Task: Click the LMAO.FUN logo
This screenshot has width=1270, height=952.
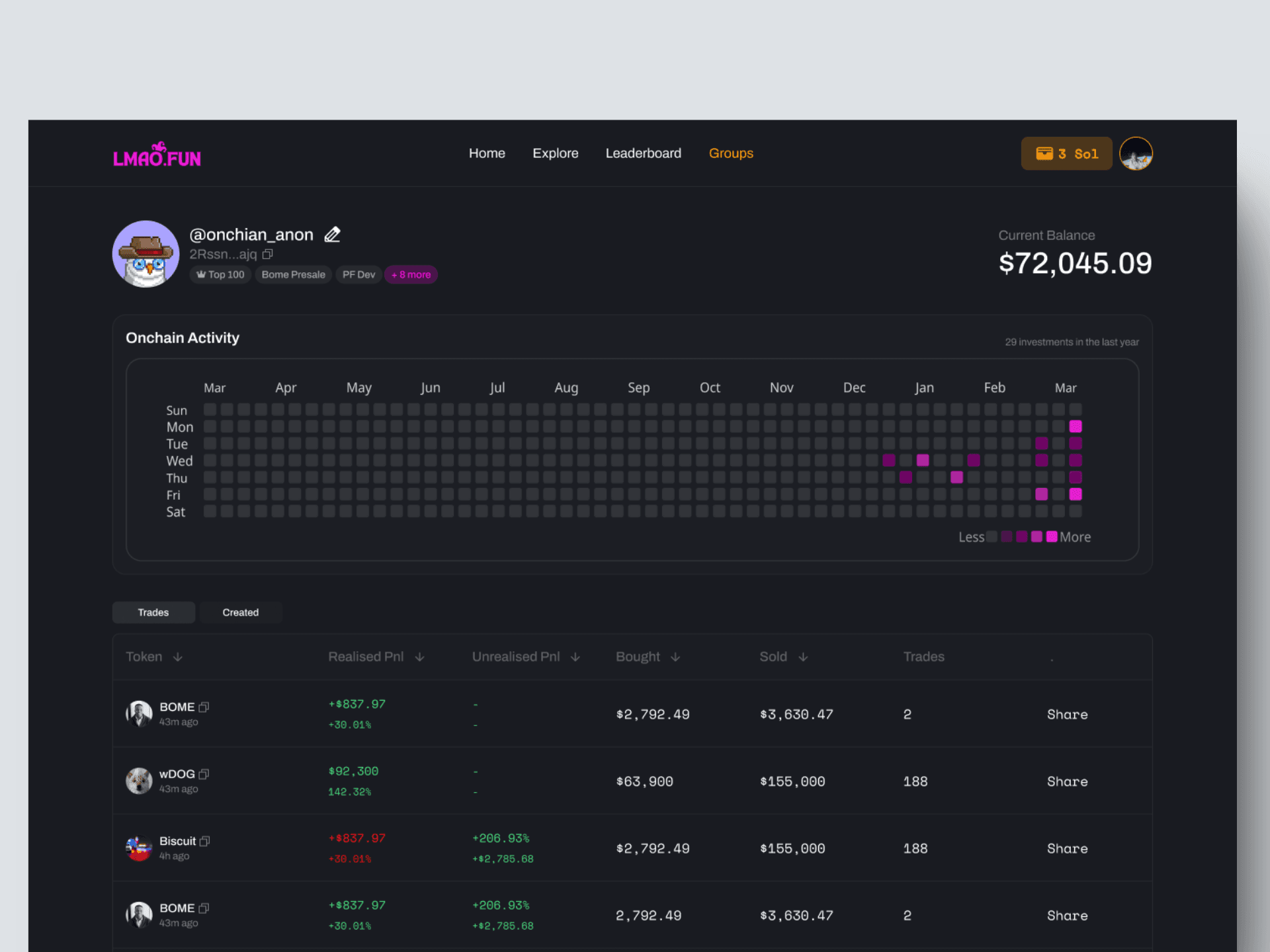Action: [x=157, y=156]
